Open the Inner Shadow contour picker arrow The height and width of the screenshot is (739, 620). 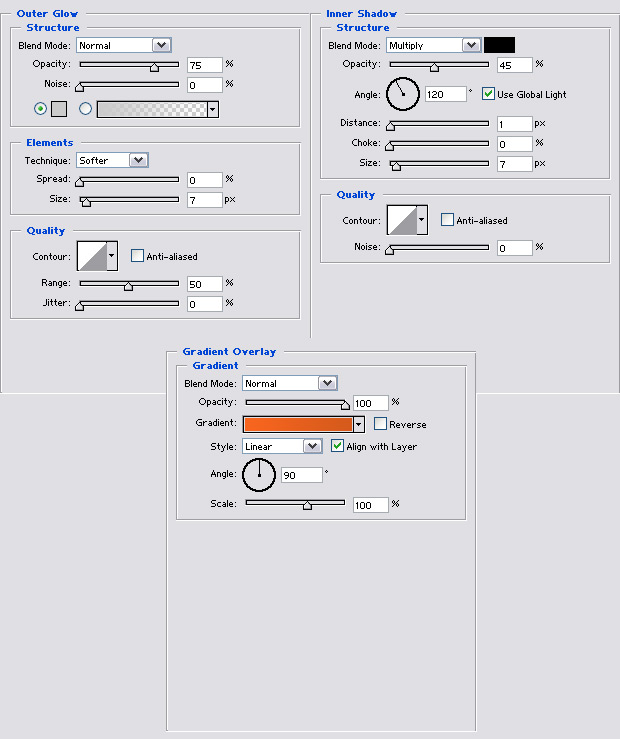tap(422, 220)
